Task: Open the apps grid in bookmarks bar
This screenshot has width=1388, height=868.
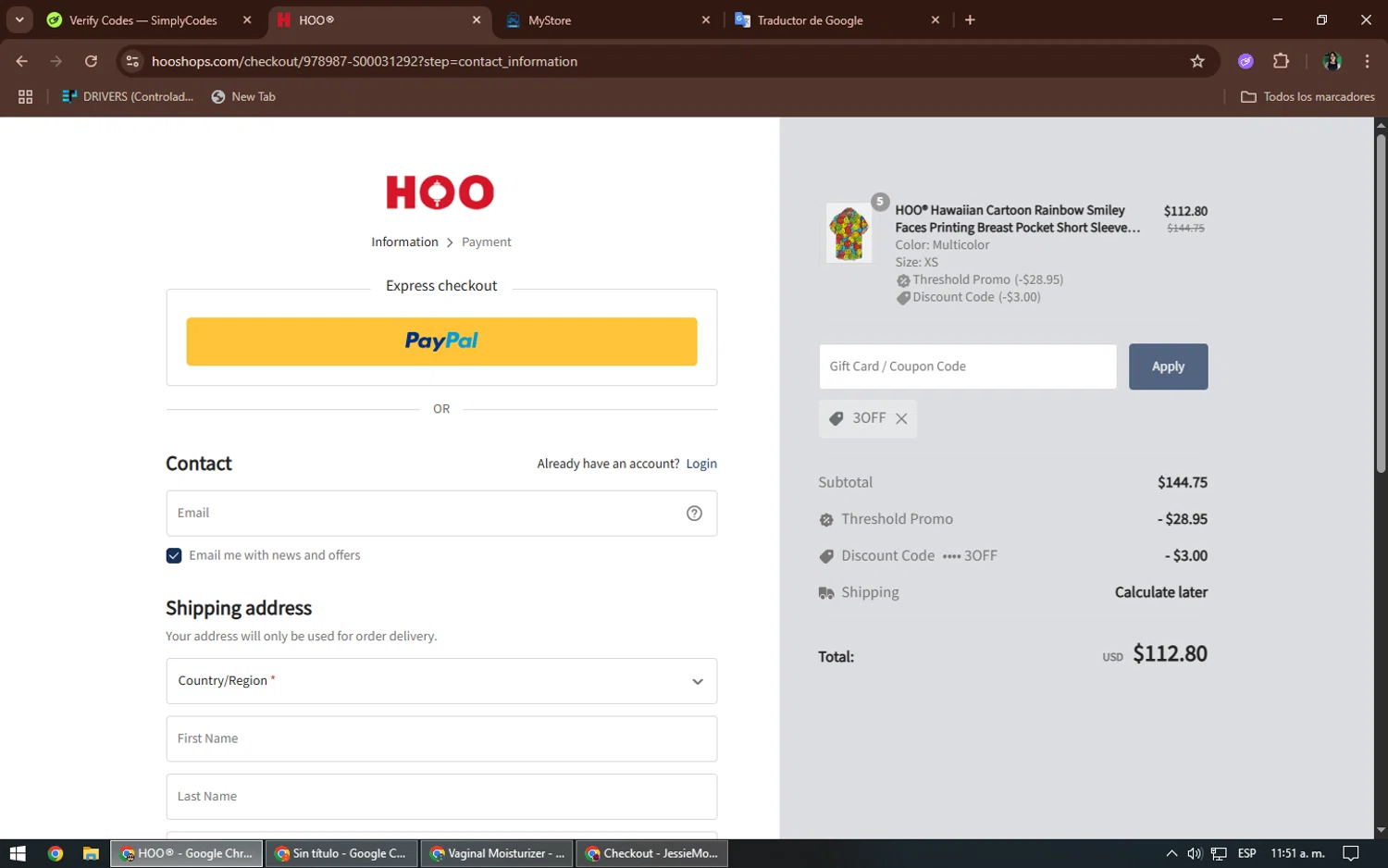Action: point(25,96)
